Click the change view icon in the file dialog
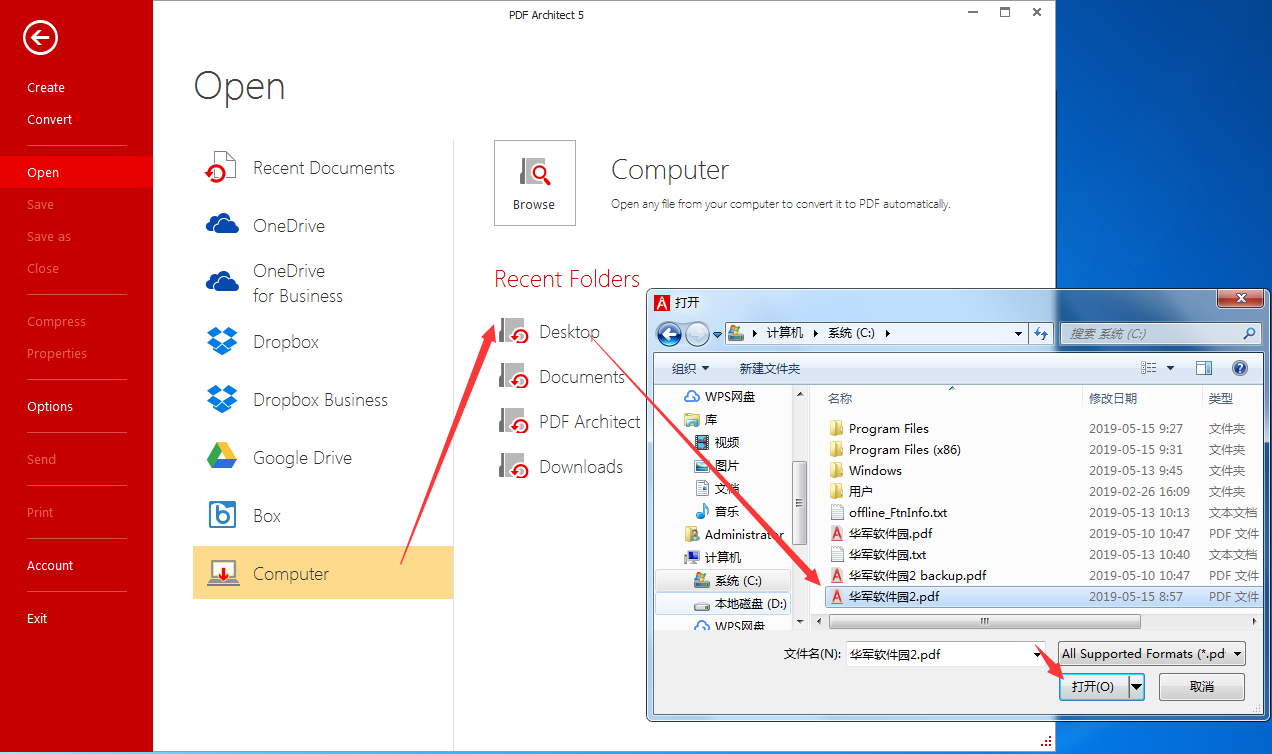This screenshot has height=754, width=1272. 1149,368
